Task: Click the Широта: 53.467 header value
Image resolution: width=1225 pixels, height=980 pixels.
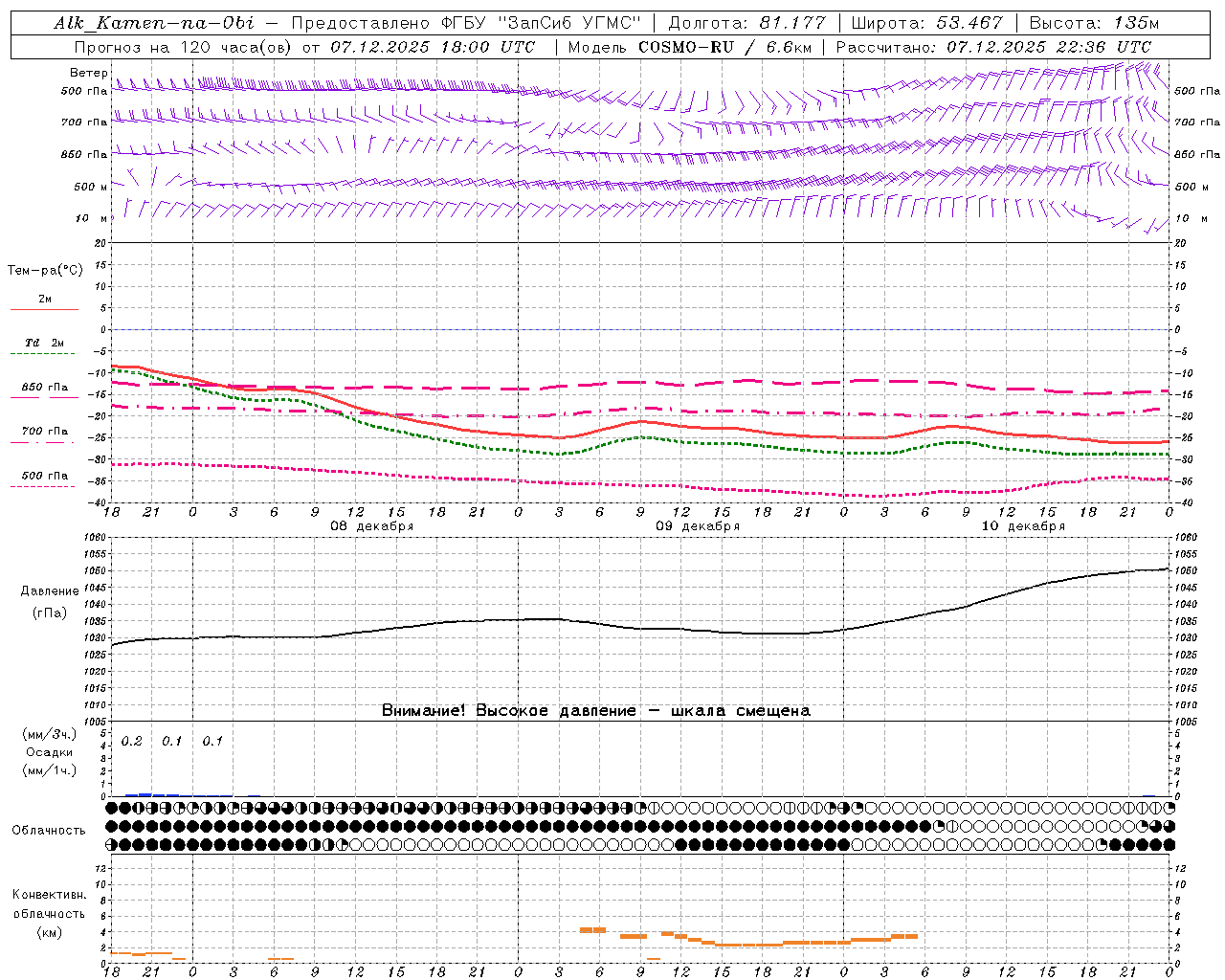Action: pyautogui.click(x=926, y=23)
